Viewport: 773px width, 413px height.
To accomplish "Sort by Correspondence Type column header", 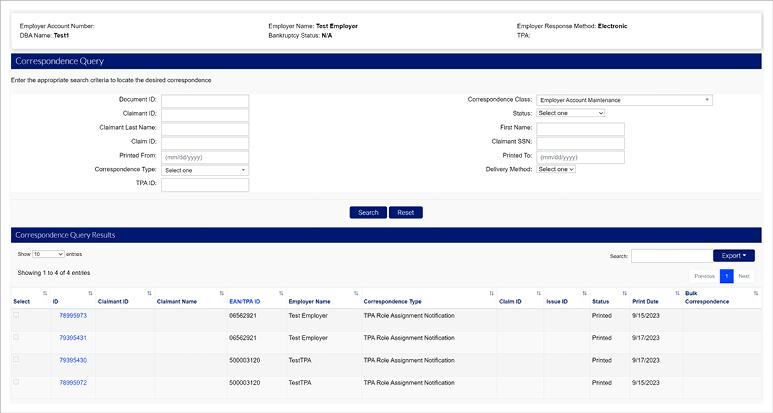I will (x=392, y=301).
